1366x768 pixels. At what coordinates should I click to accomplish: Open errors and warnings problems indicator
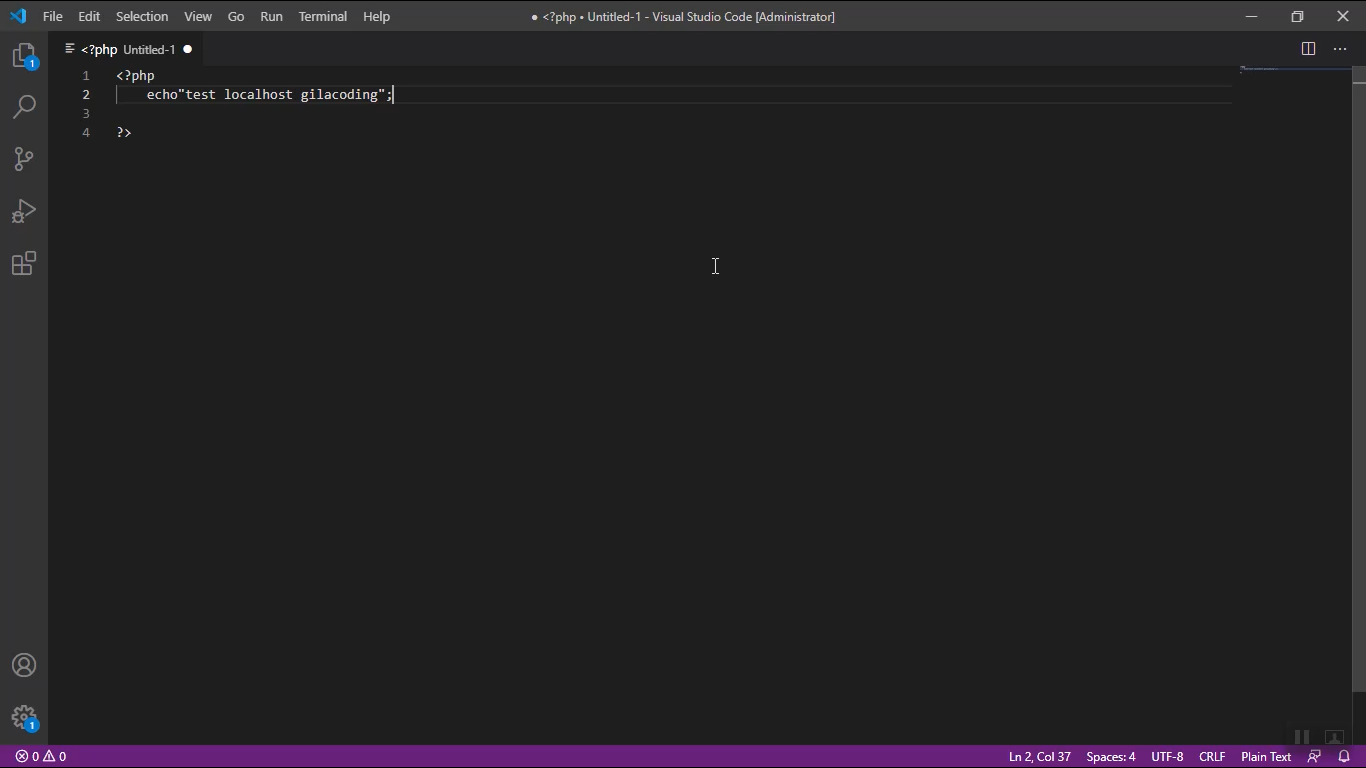coord(41,757)
